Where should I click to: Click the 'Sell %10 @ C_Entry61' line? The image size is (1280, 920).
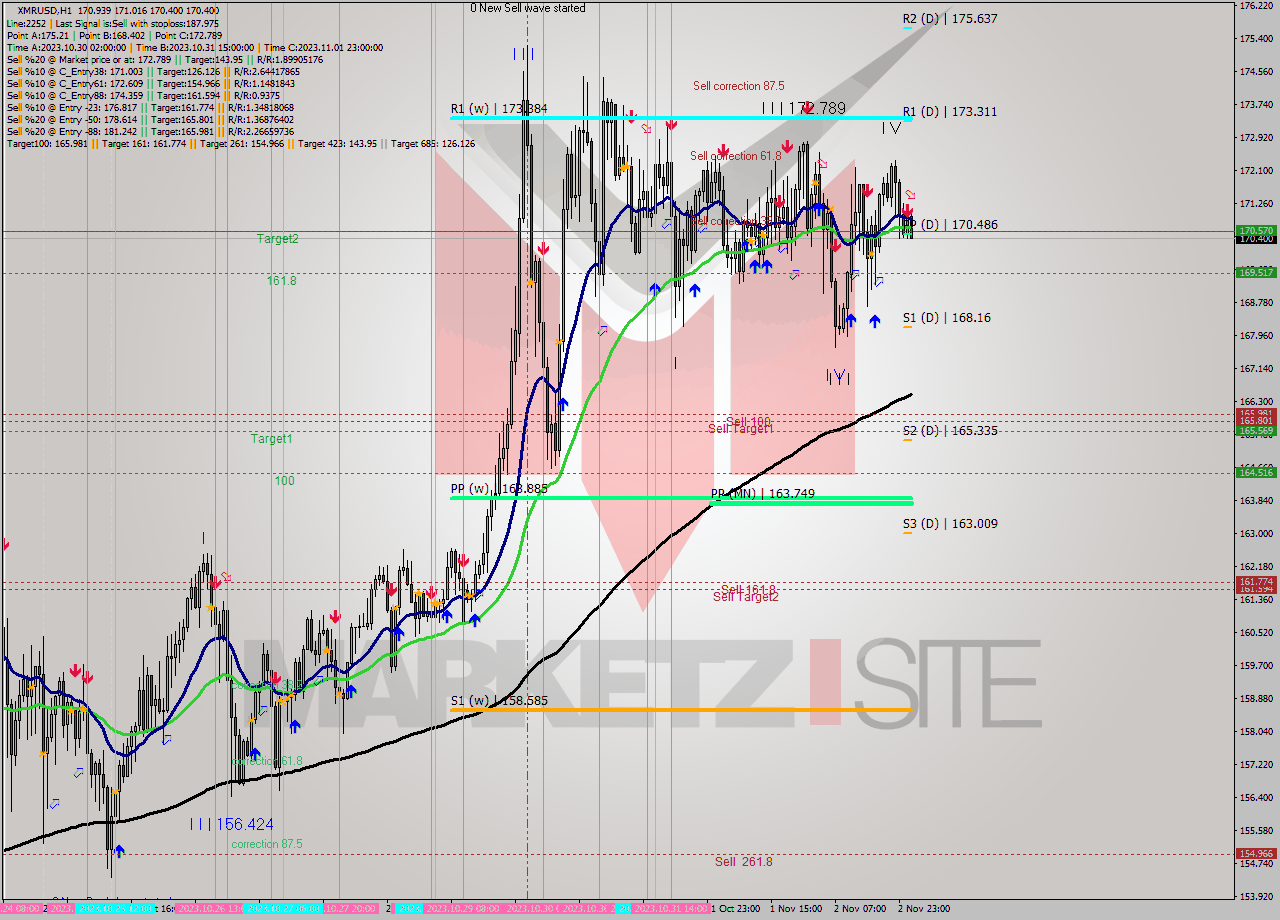(150, 83)
